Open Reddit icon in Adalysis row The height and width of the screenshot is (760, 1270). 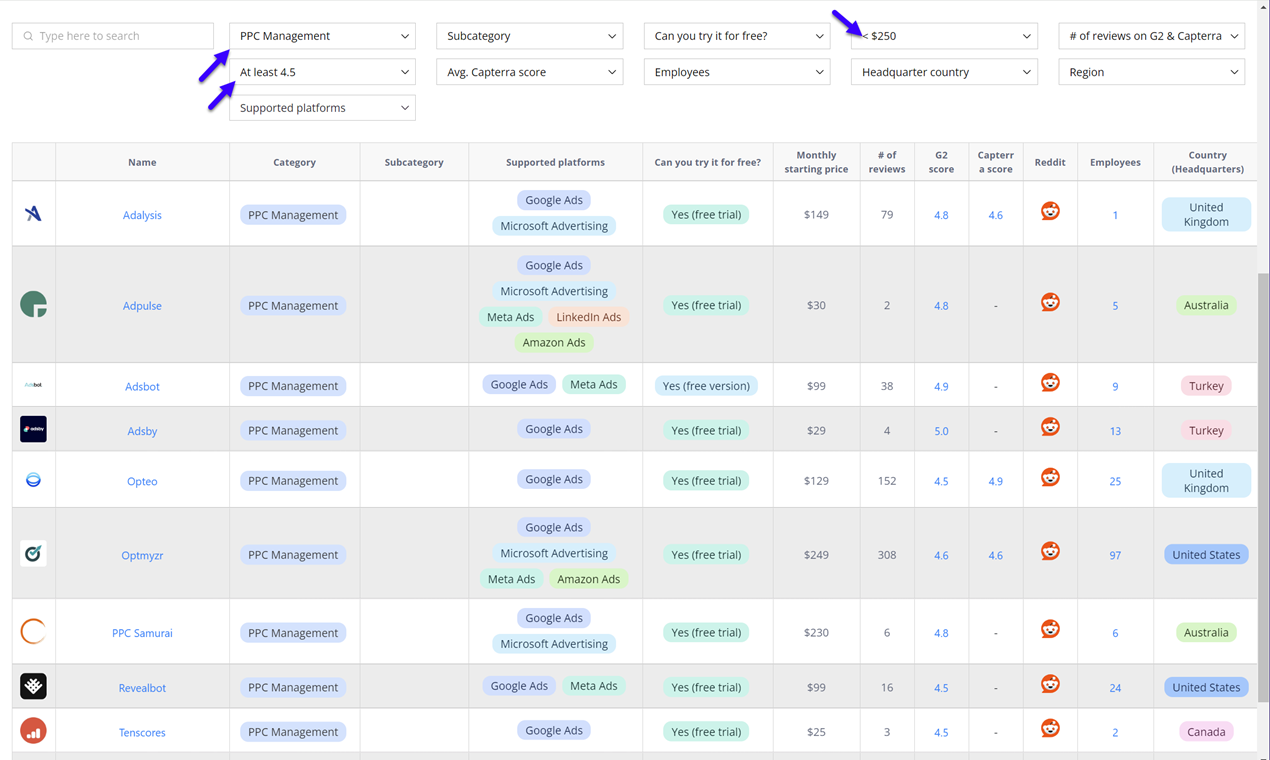tap(1050, 211)
